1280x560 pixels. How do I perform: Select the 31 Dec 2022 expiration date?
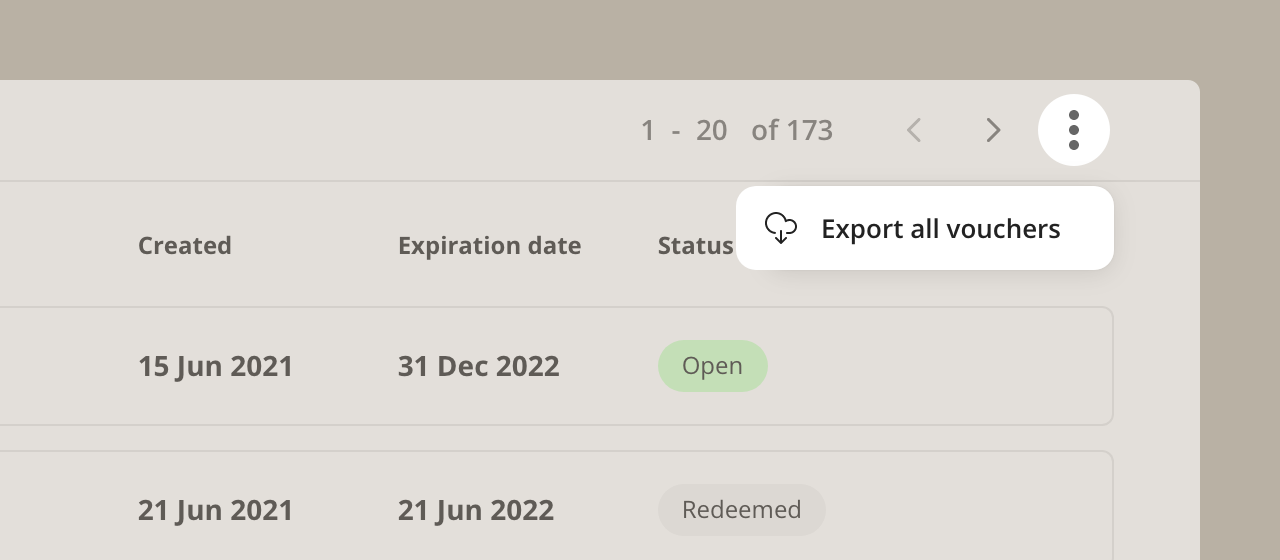tap(479, 366)
